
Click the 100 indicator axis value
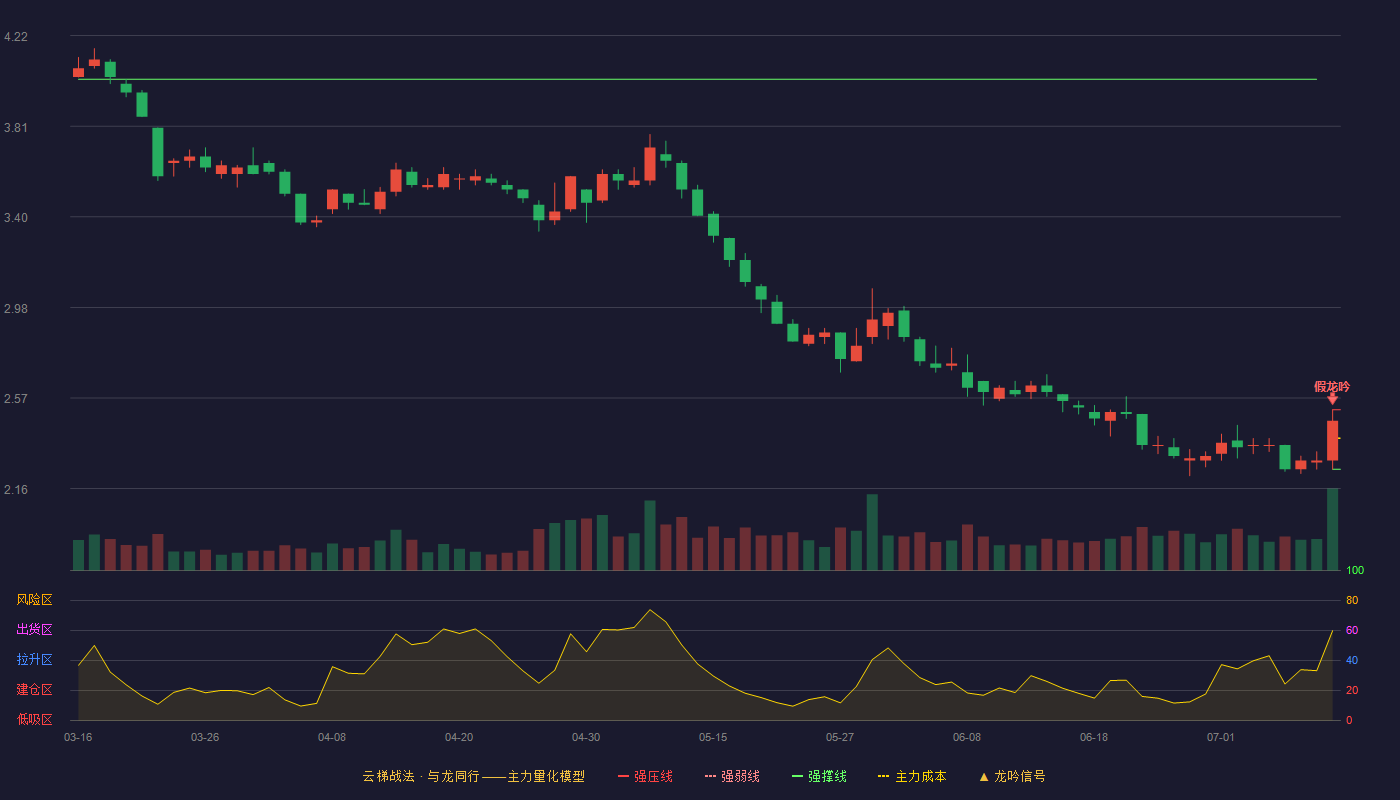point(1355,571)
